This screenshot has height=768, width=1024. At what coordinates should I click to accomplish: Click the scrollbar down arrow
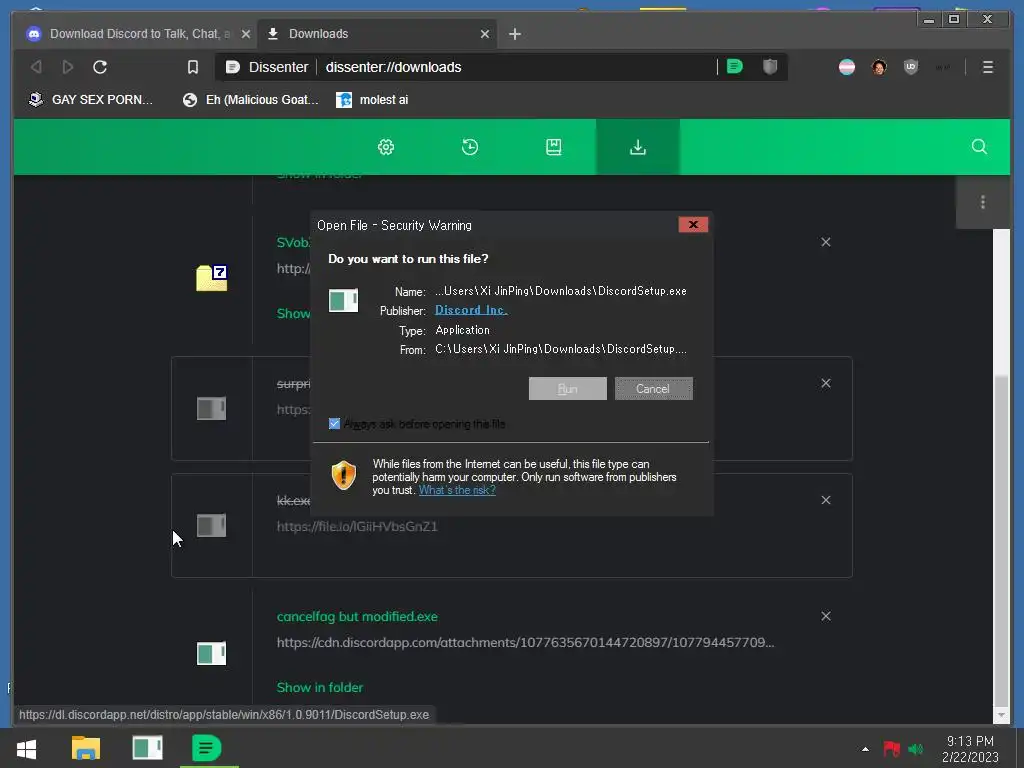(1000, 715)
